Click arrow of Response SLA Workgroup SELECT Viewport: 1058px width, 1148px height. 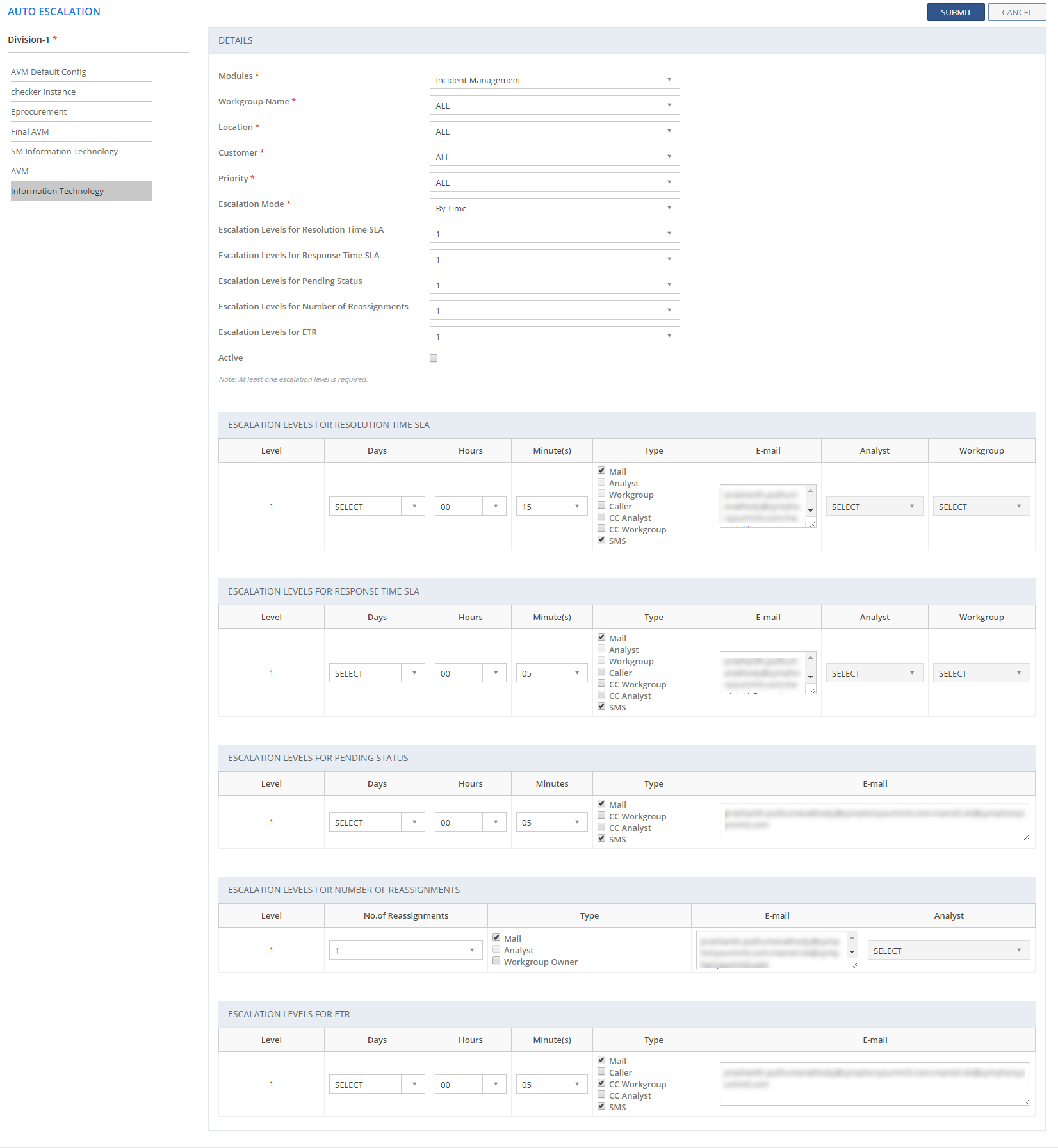[x=1019, y=673]
